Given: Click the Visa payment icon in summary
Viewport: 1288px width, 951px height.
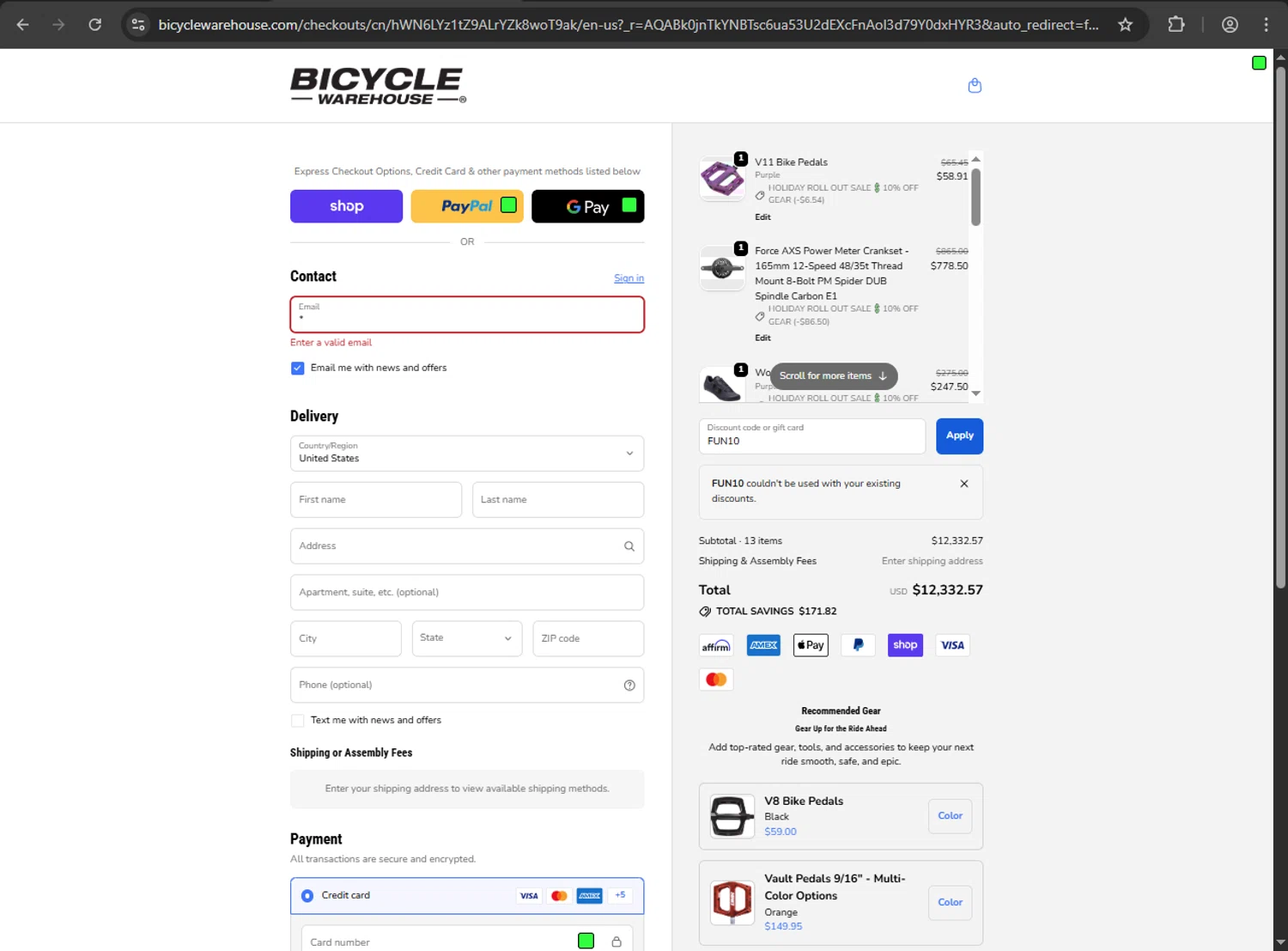Looking at the screenshot, I should (x=952, y=645).
